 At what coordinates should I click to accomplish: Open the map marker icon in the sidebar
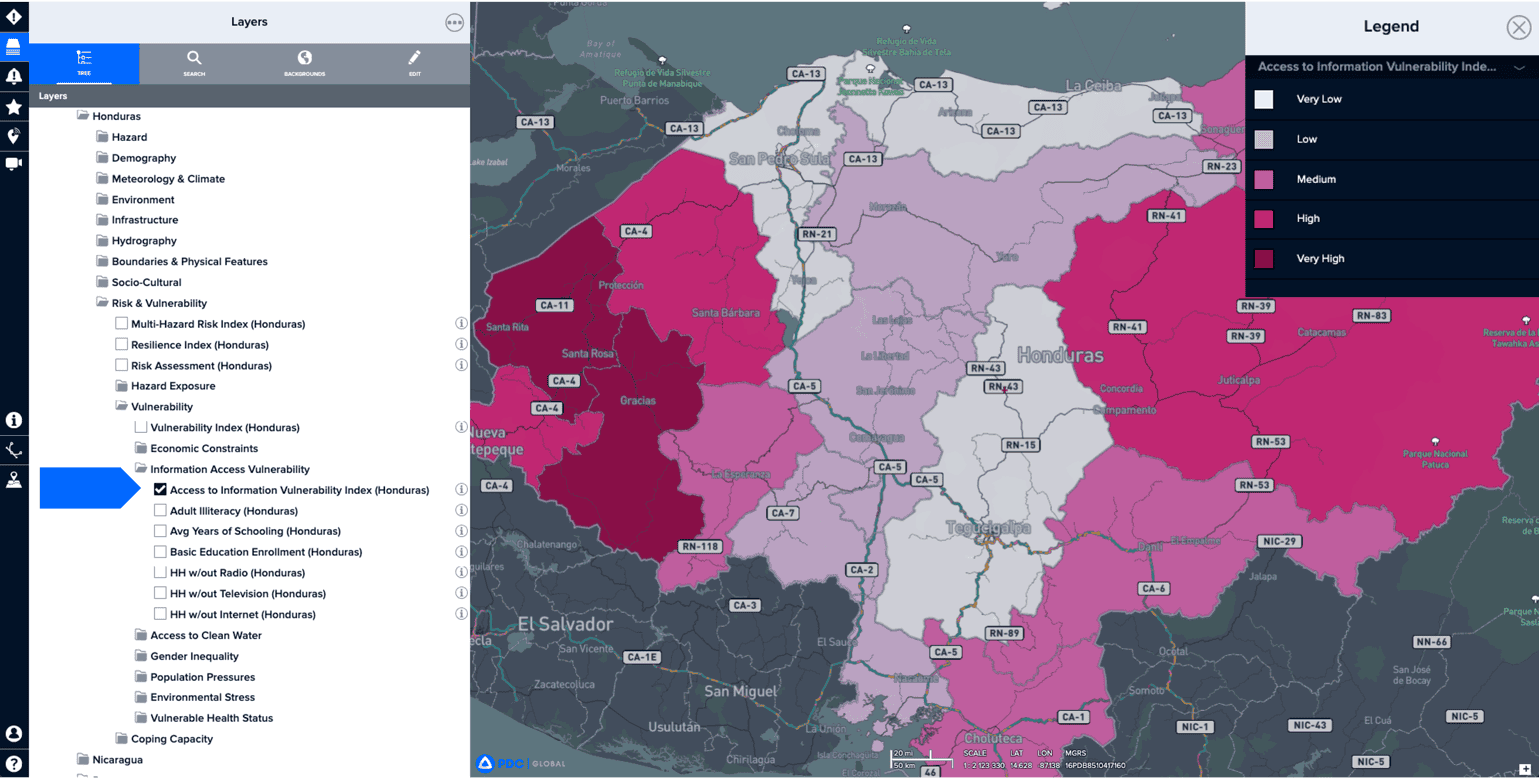14,480
